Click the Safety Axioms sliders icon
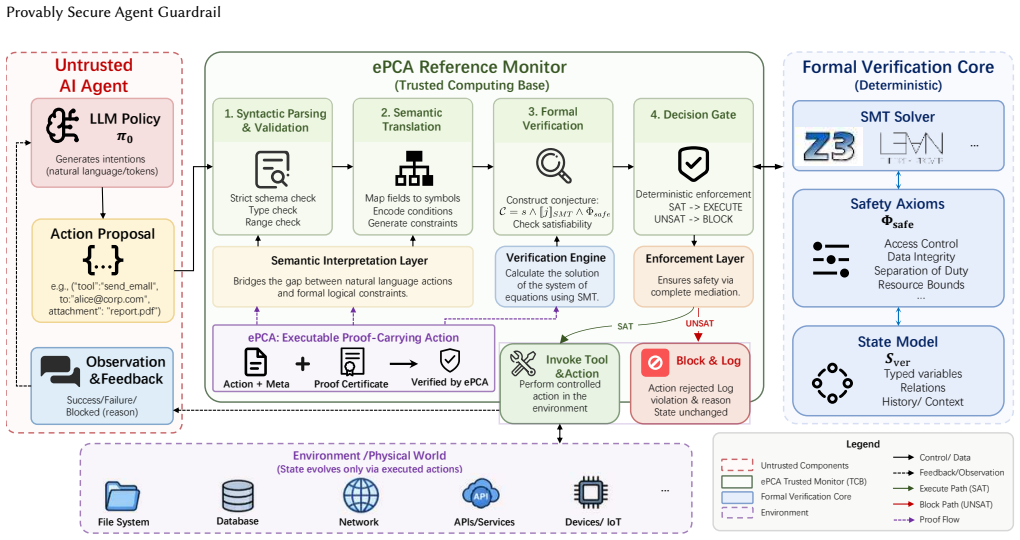This screenshot has height=540, width=1020. [x=831, y=260]
